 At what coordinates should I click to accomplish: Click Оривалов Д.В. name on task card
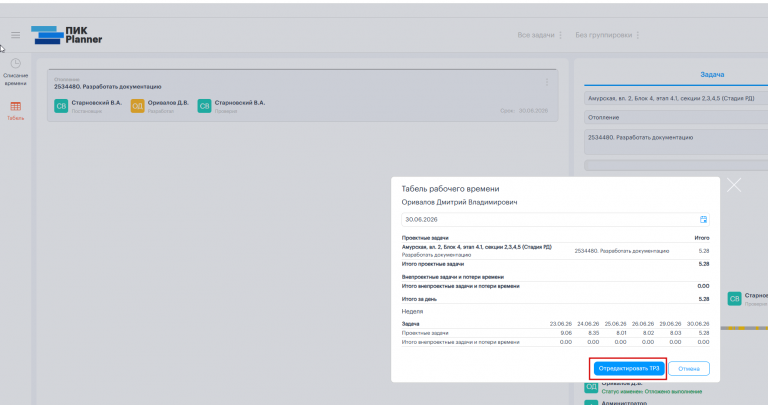(168, 103)
